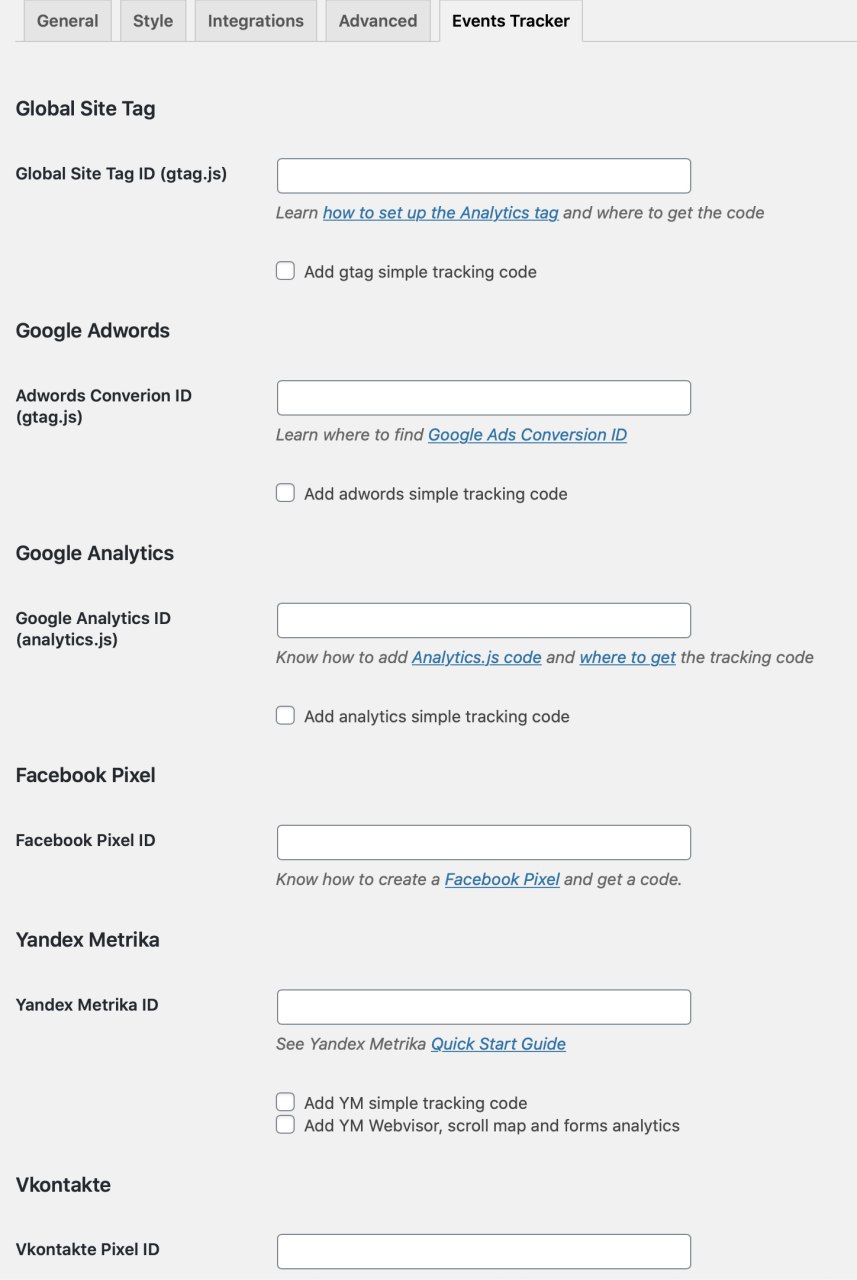Viewport: 857px width, 1280px height.
Task: Open the Quick Start Guide link
Action: tap(499, 1044)
